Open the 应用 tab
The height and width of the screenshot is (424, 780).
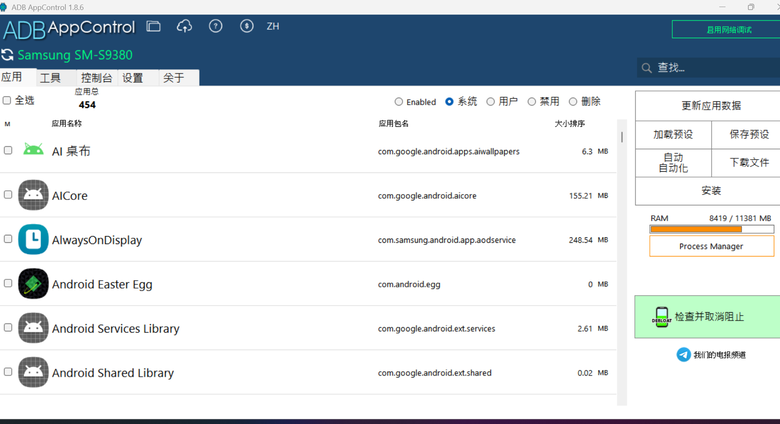[17, 77]
